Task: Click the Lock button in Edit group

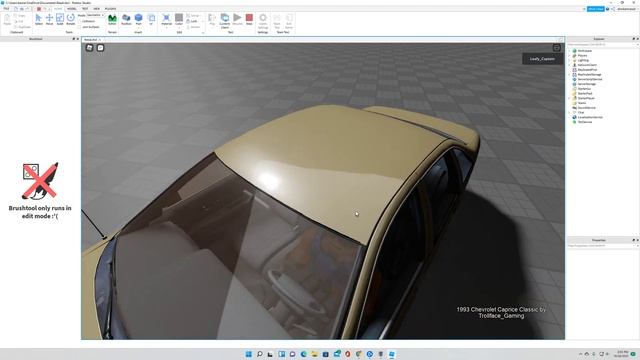Action: point(191,21)
